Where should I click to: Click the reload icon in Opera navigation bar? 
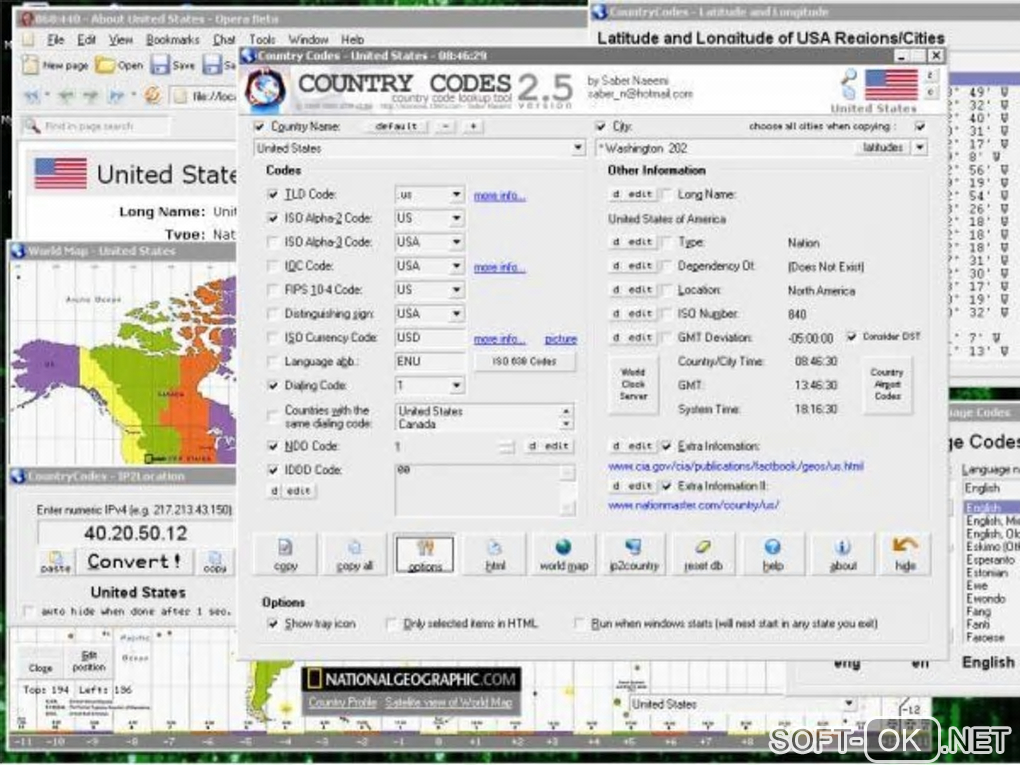click(x=153, y=96)
